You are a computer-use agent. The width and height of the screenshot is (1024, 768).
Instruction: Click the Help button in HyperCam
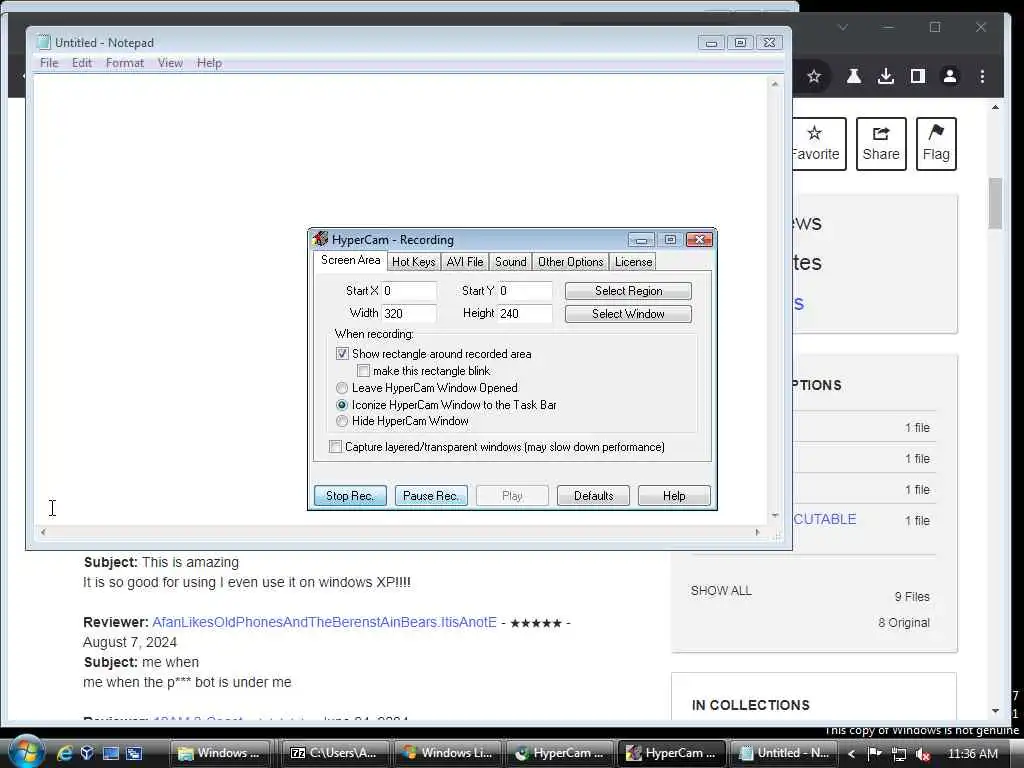point(674,496)
